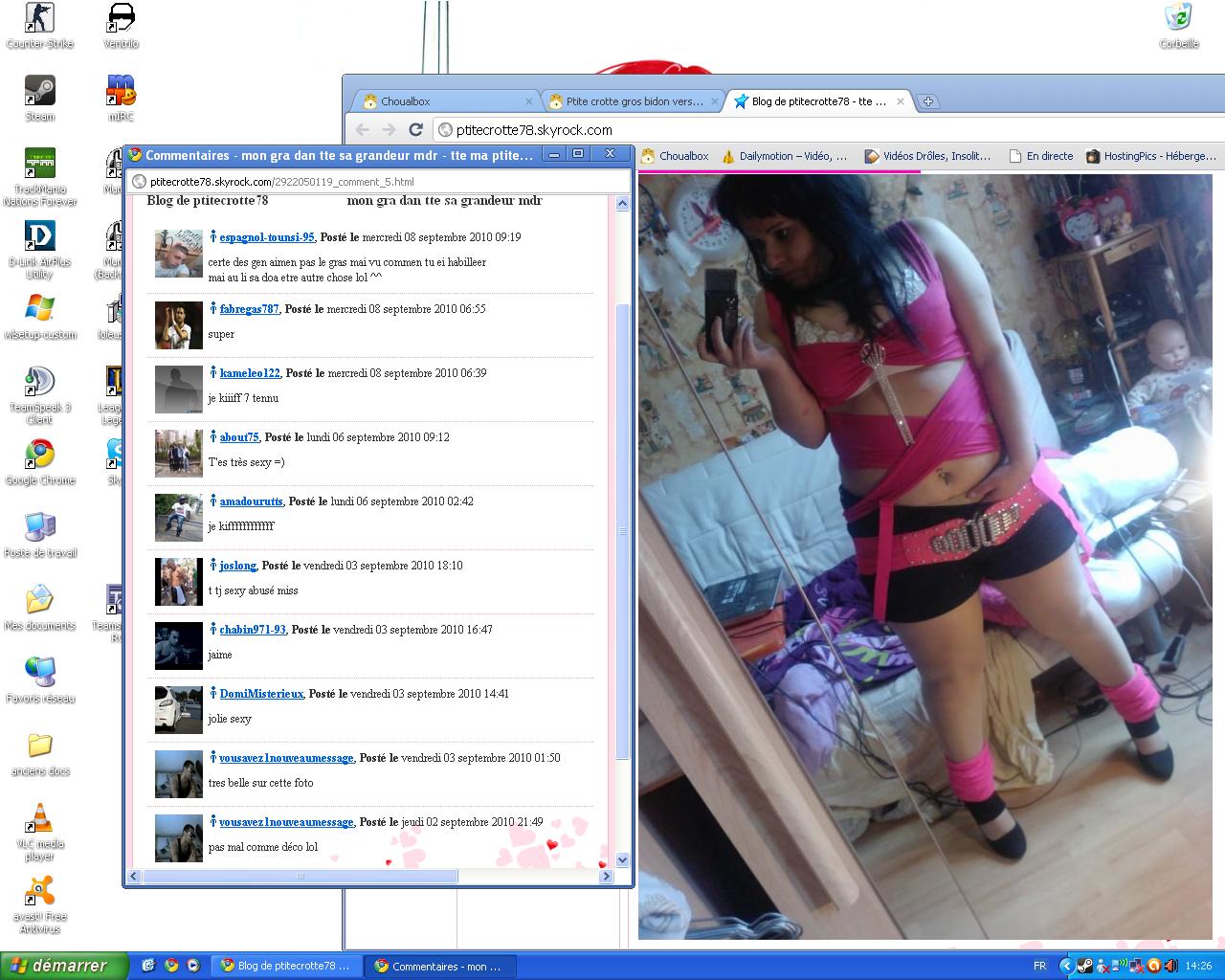Click fabregas787 avatar thumbnail
The width and height of the screenshot is (1225, 980).
[178, 324]
